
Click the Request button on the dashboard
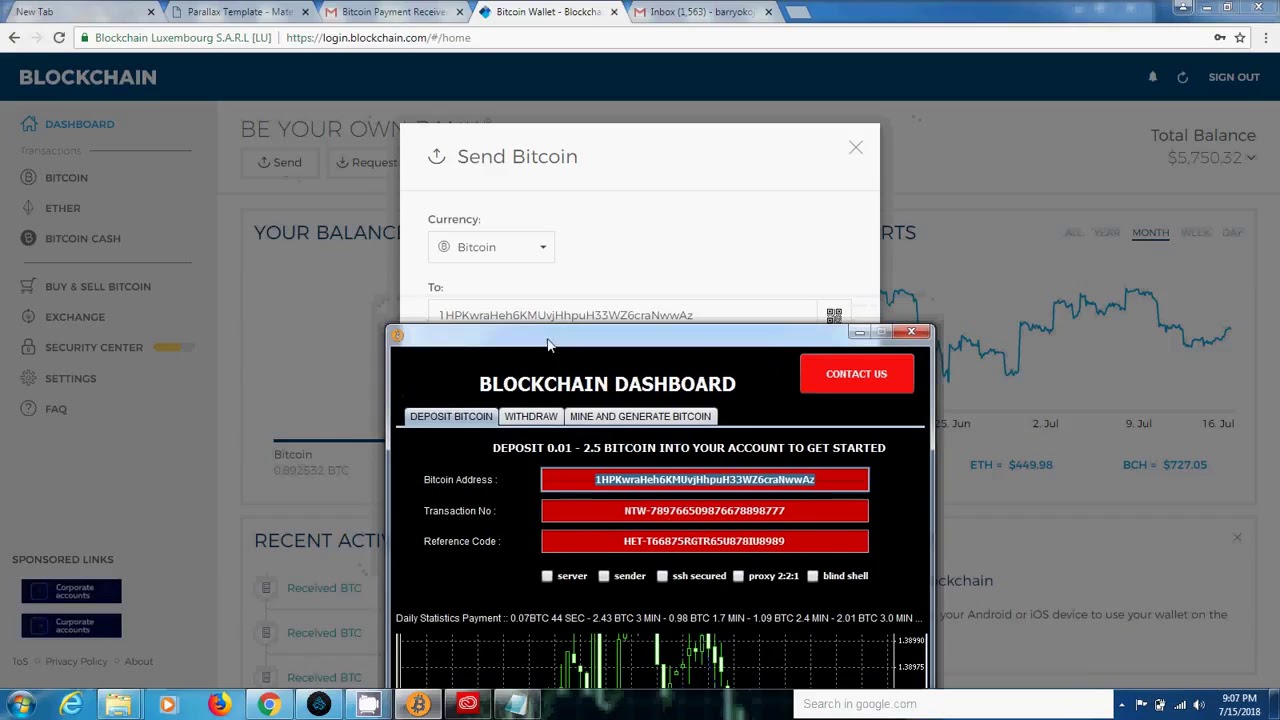coord(367,162)
